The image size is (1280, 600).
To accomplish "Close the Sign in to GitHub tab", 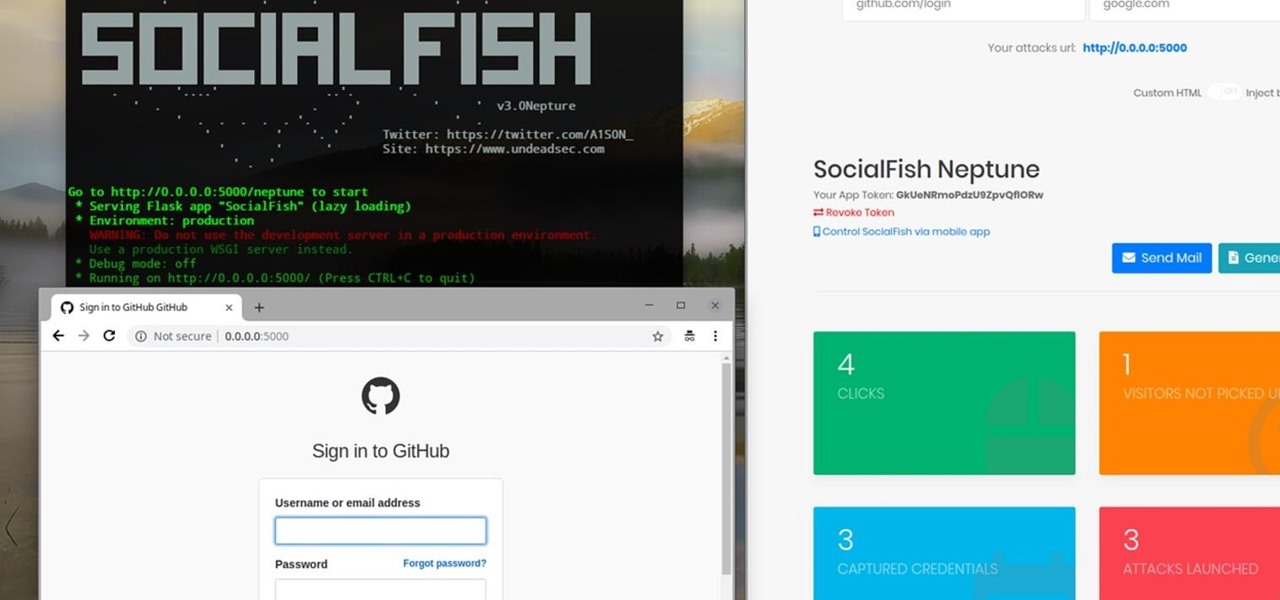I will [x=228, y=307].
